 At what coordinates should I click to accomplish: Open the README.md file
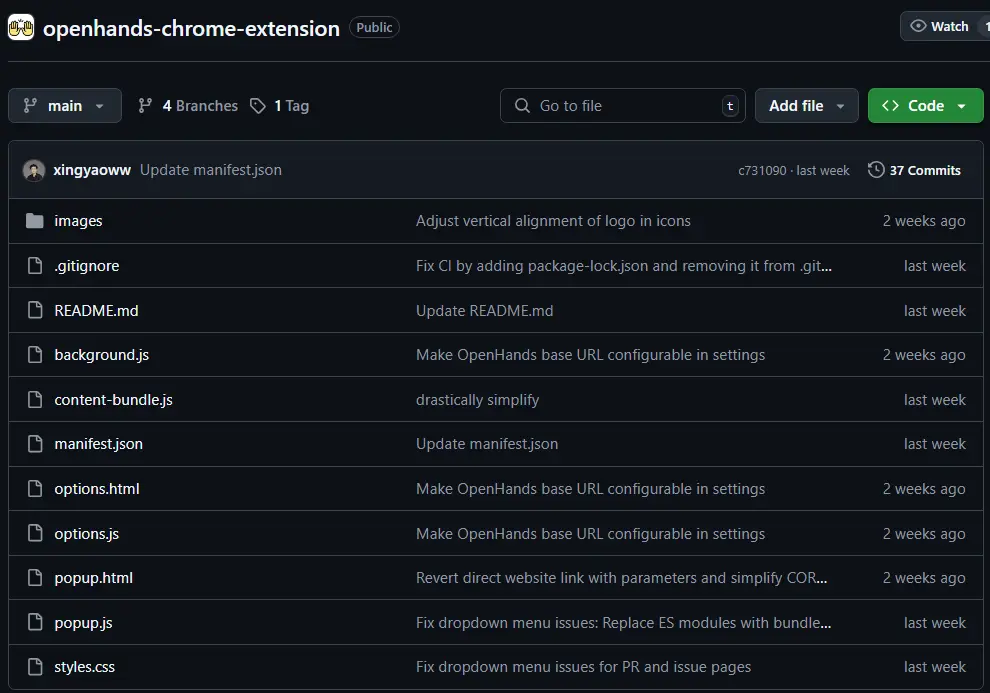96,311
